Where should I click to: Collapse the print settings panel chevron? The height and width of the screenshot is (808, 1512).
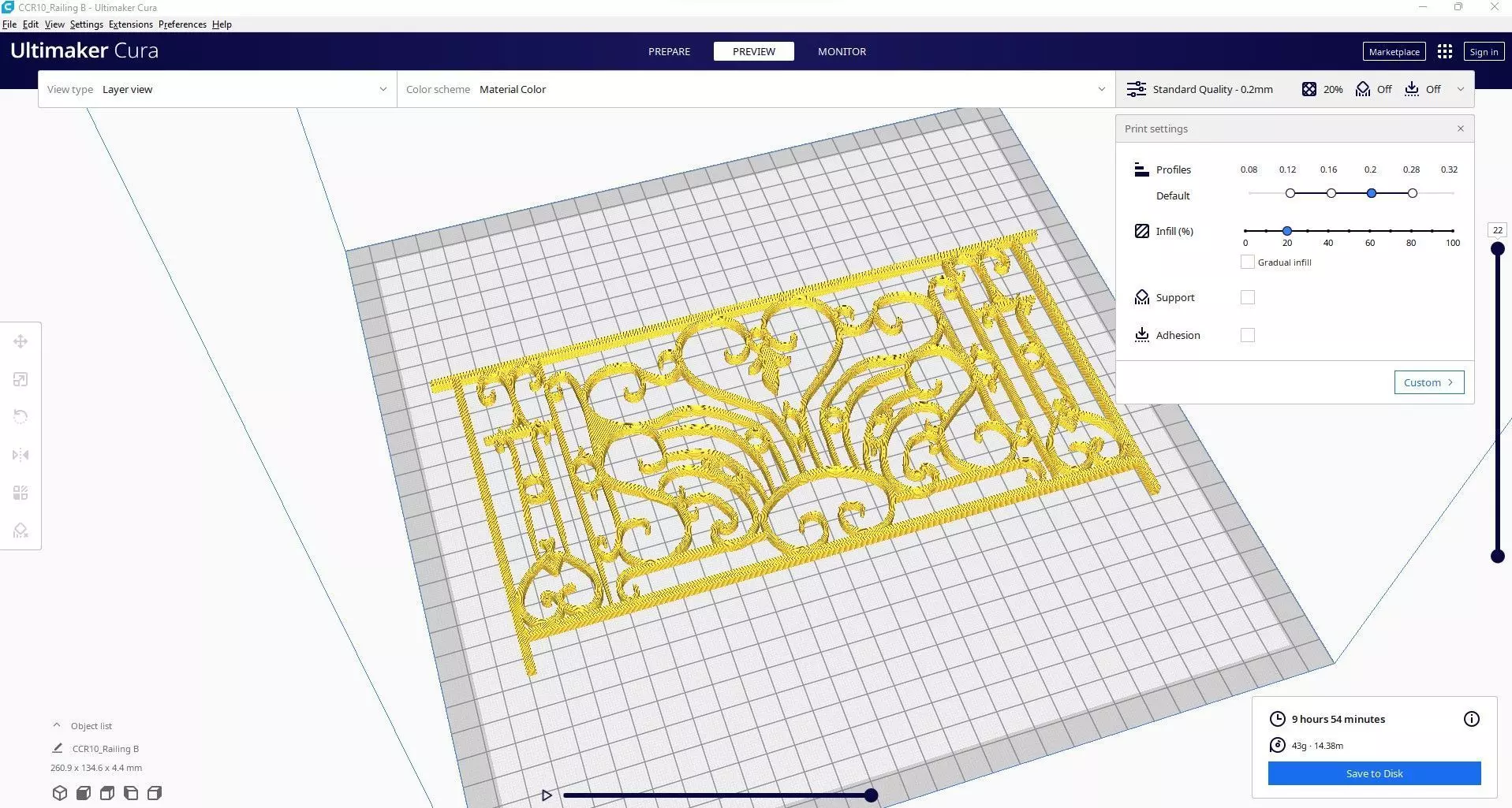tap(1460, 89)
